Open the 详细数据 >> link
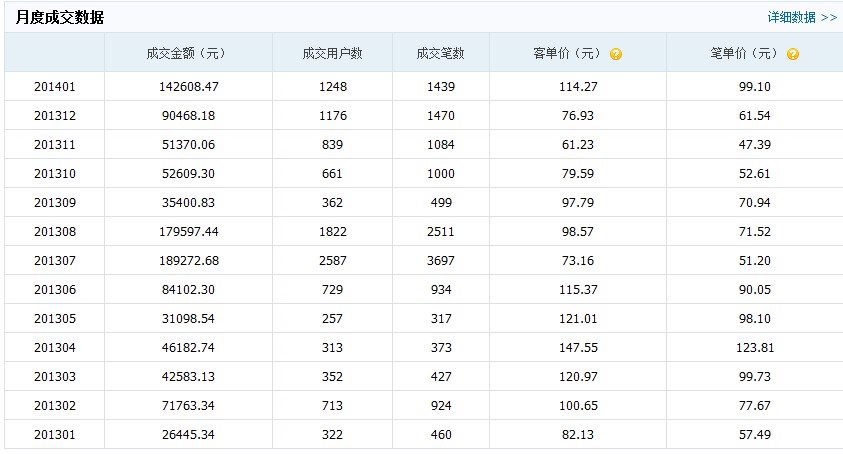843x454 pixels. pos(802,17)
